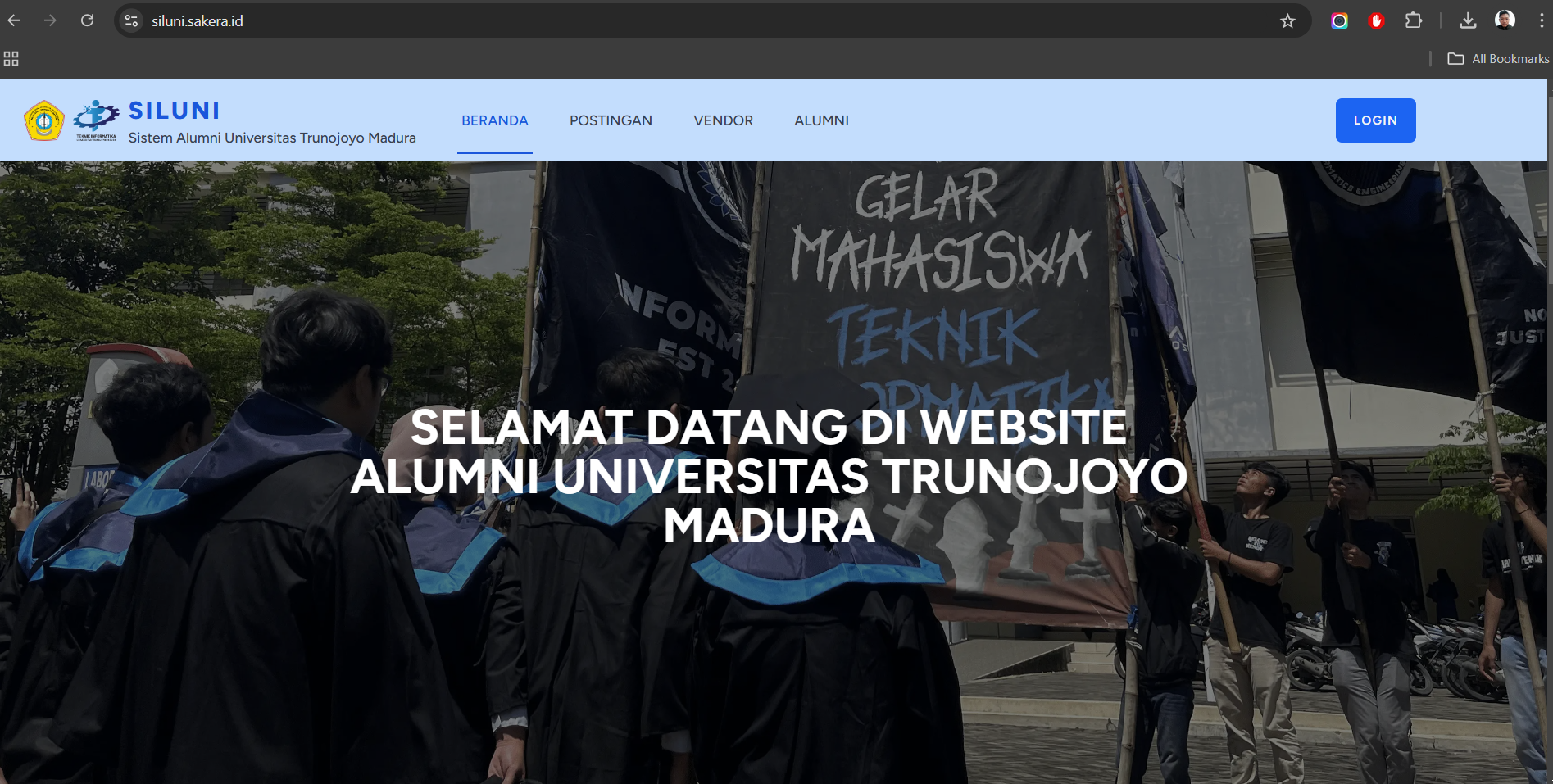Open the screenshot camera extension
Screen dimensions: 1553x784
point(1340,20)
